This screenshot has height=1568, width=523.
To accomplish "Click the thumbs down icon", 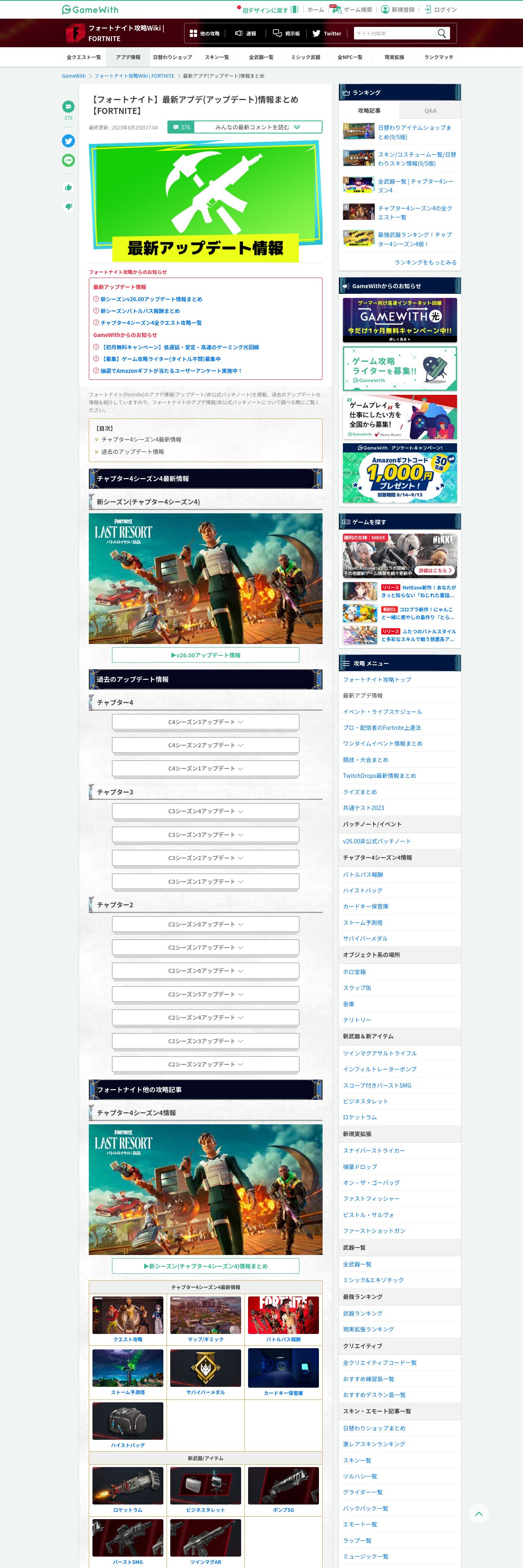I will tap(68, 207).
